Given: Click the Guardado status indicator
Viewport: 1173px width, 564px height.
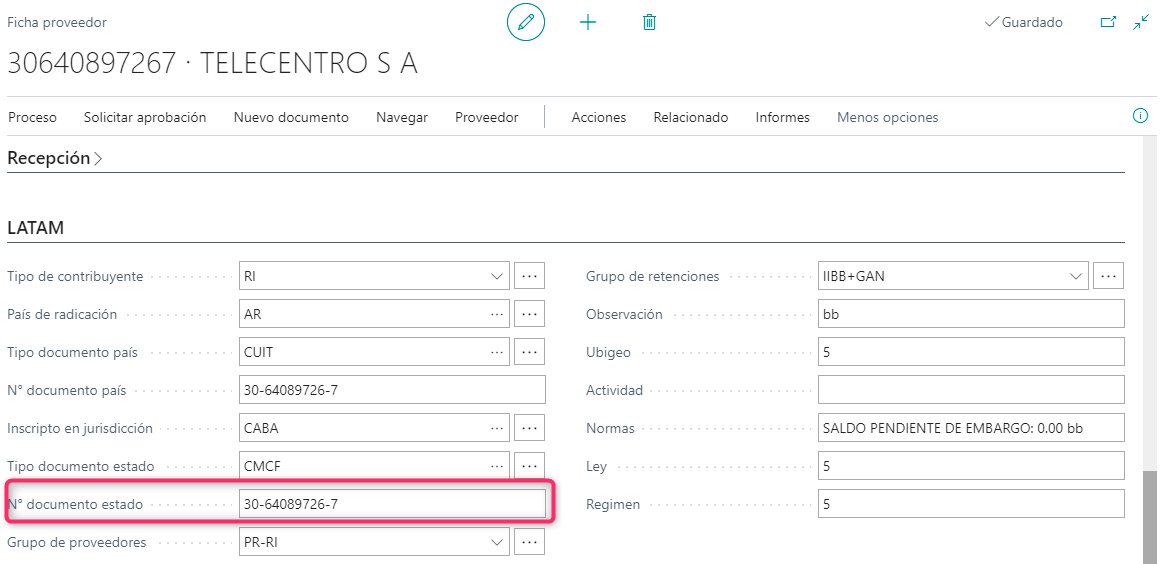Looking at the screenshot, I should 1023,22.
